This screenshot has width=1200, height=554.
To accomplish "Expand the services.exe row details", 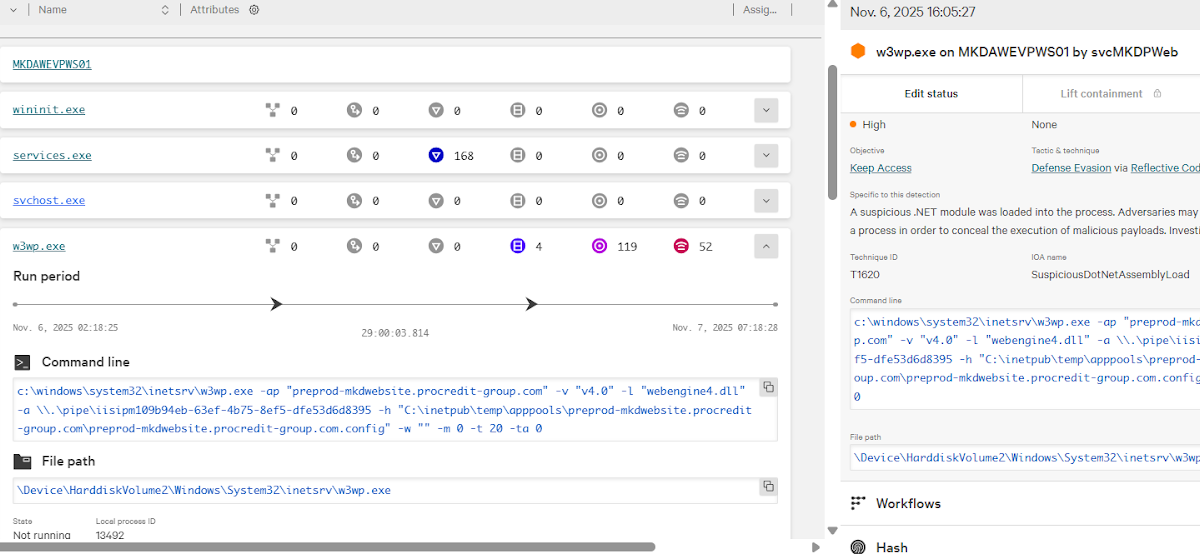I will 766,155.
